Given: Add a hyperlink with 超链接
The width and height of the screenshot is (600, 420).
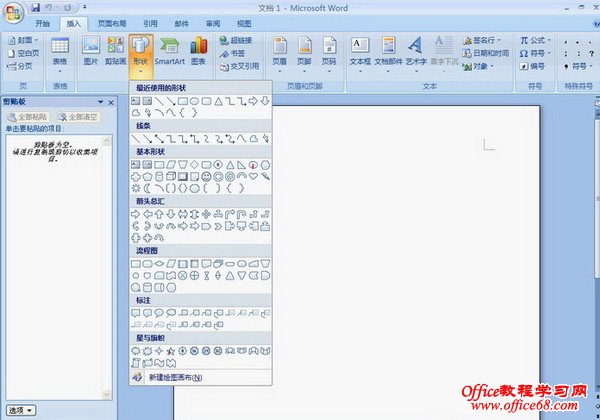Looking at the screenshot, I should 236,41.
